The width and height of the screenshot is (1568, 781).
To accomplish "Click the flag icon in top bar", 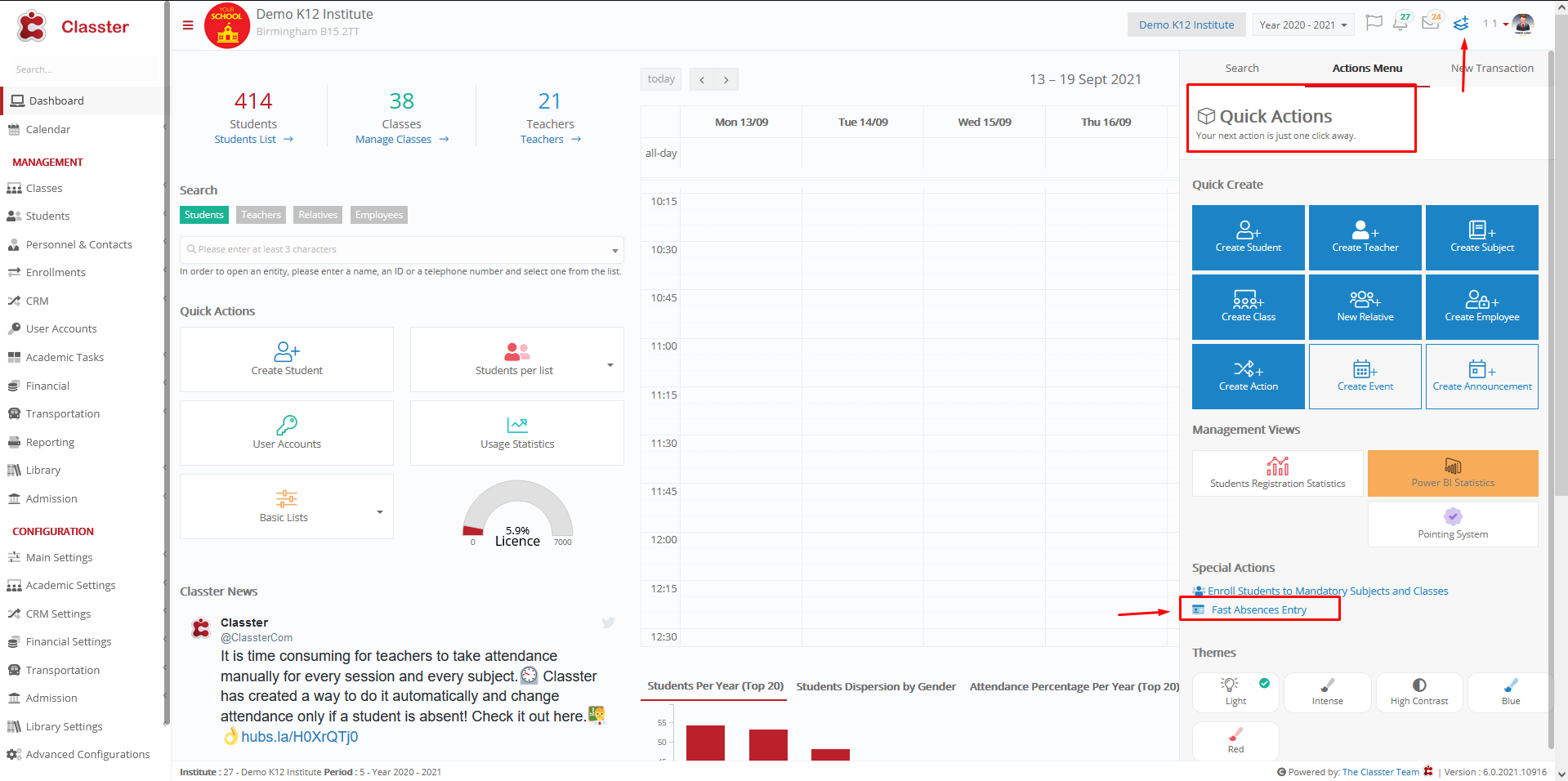I will coord(1374,23).
